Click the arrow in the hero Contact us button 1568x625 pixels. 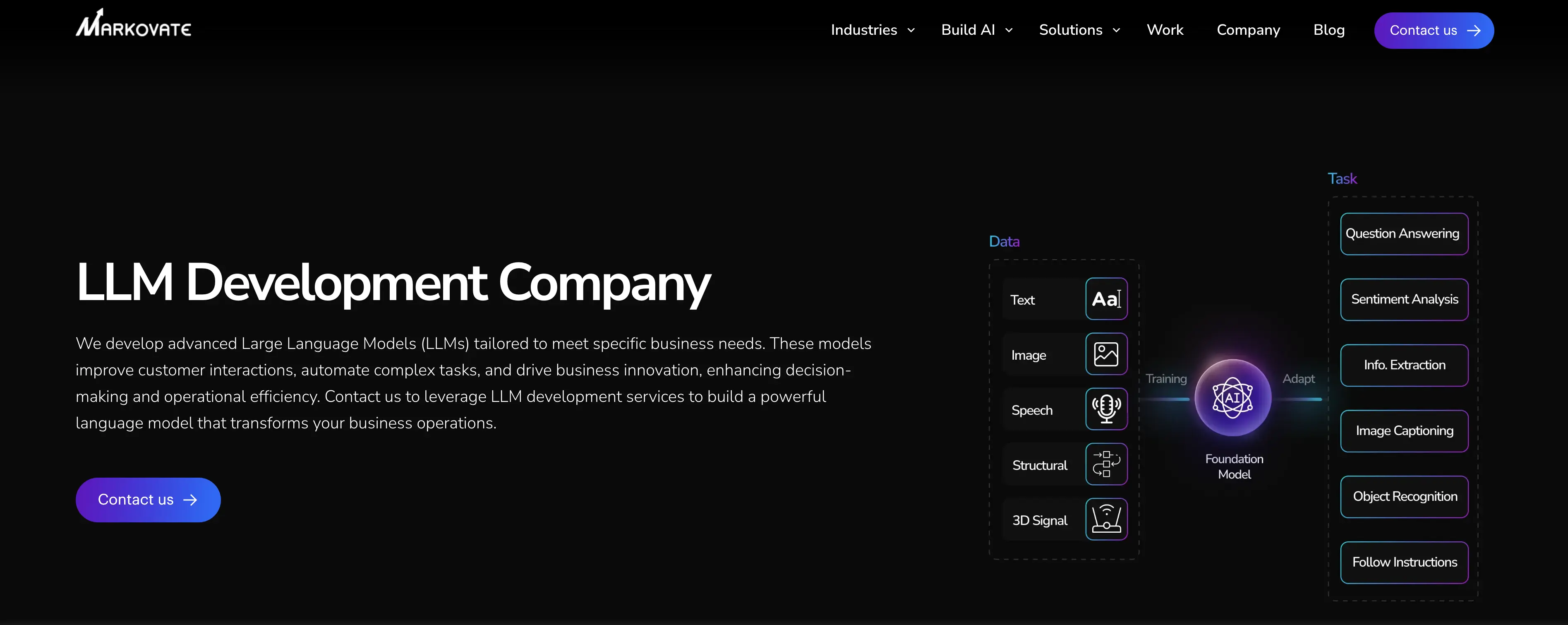[x=191, y=500]
